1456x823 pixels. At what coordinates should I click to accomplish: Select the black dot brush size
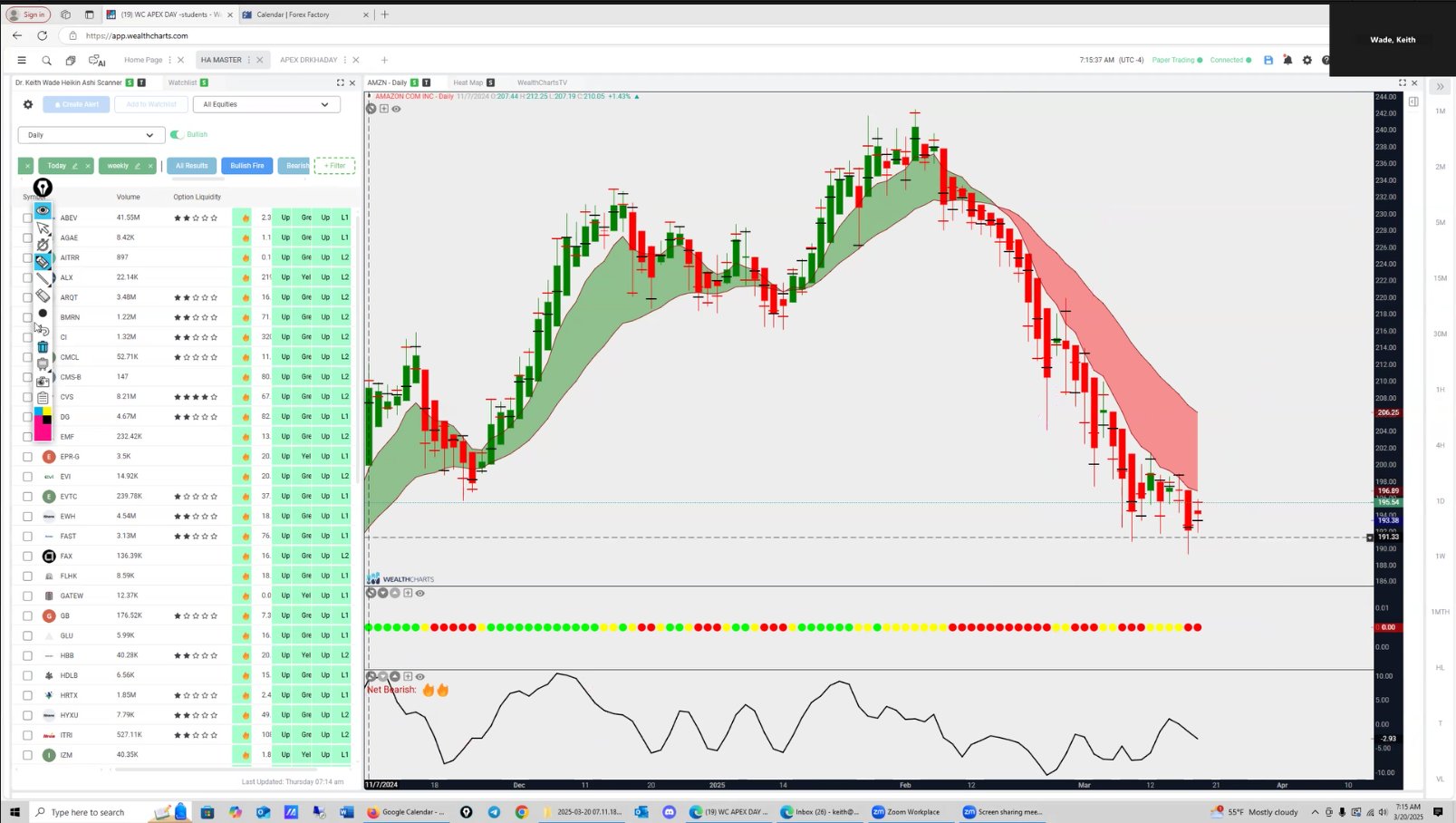click(43, 314)
